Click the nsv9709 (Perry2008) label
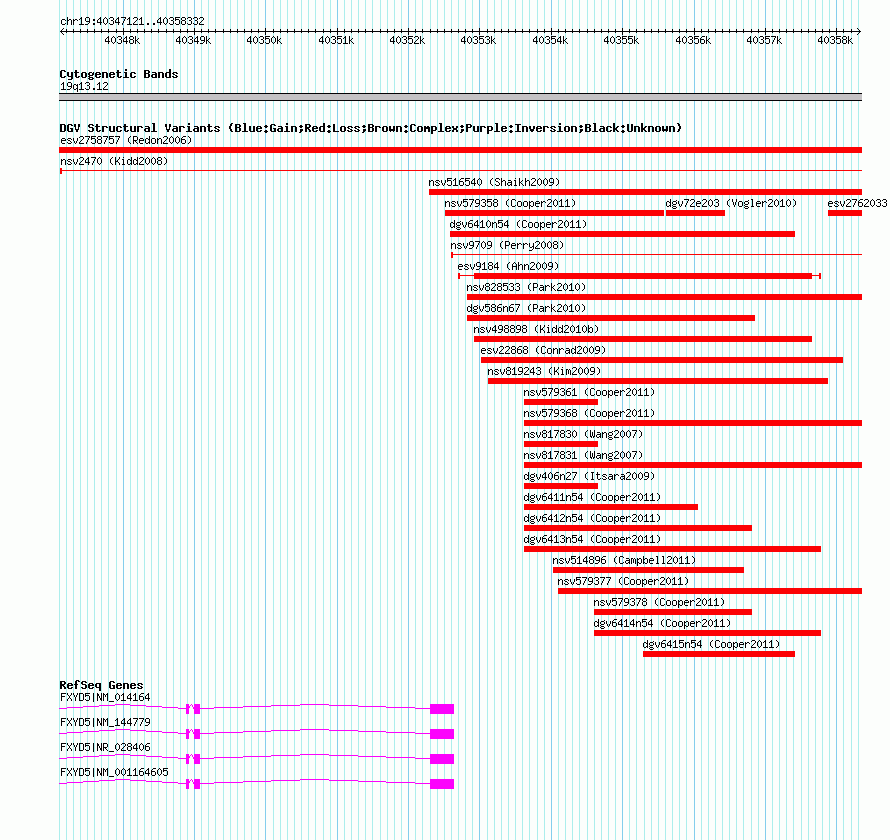890x840 pixels. [507, 245]
